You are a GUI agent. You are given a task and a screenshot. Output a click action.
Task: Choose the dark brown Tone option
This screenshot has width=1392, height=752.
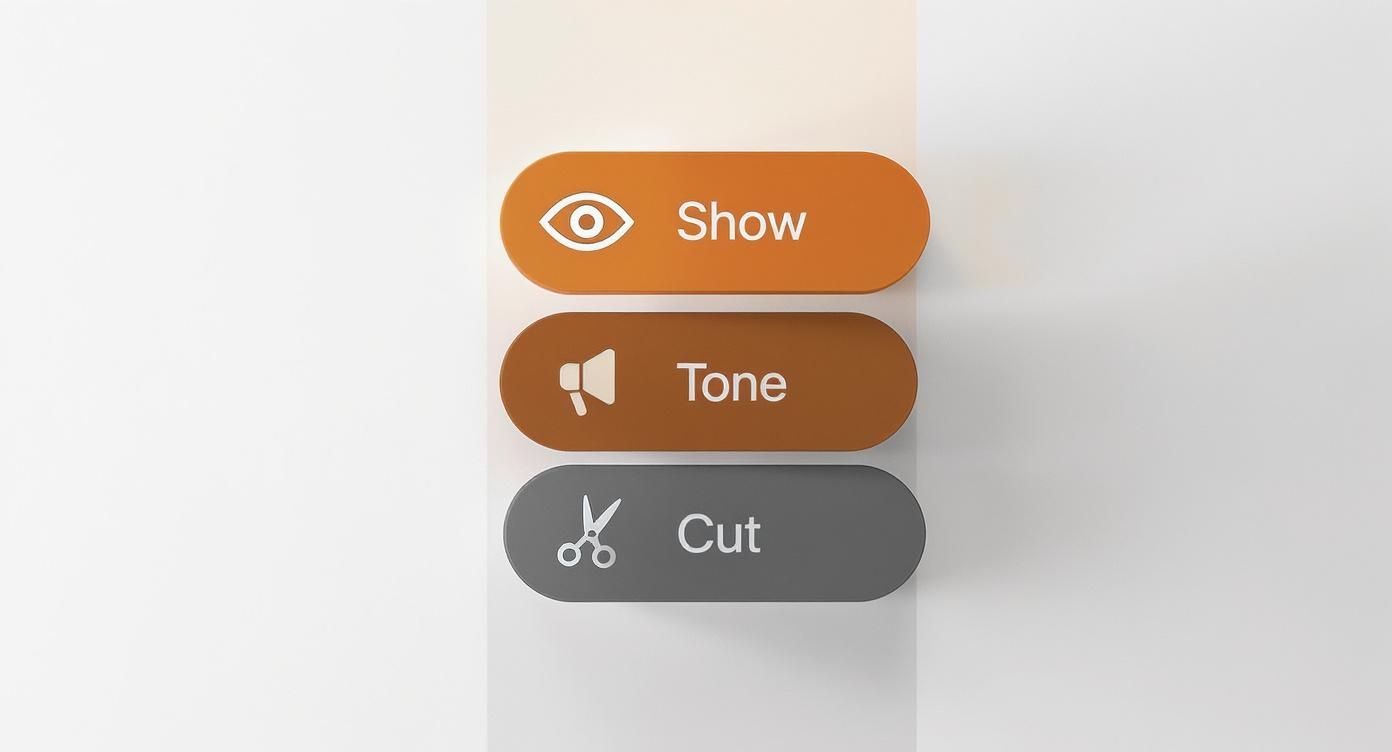[708, 381]
